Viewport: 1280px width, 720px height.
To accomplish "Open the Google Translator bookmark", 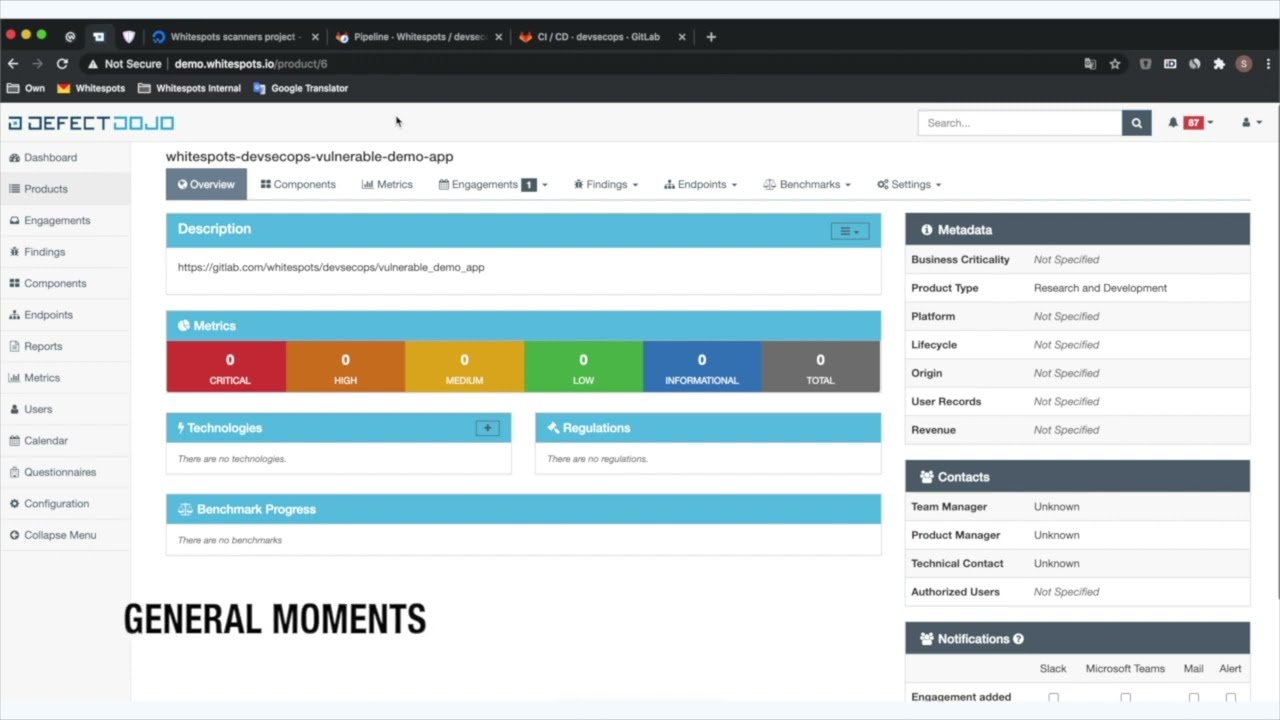I will pos(300,89).
